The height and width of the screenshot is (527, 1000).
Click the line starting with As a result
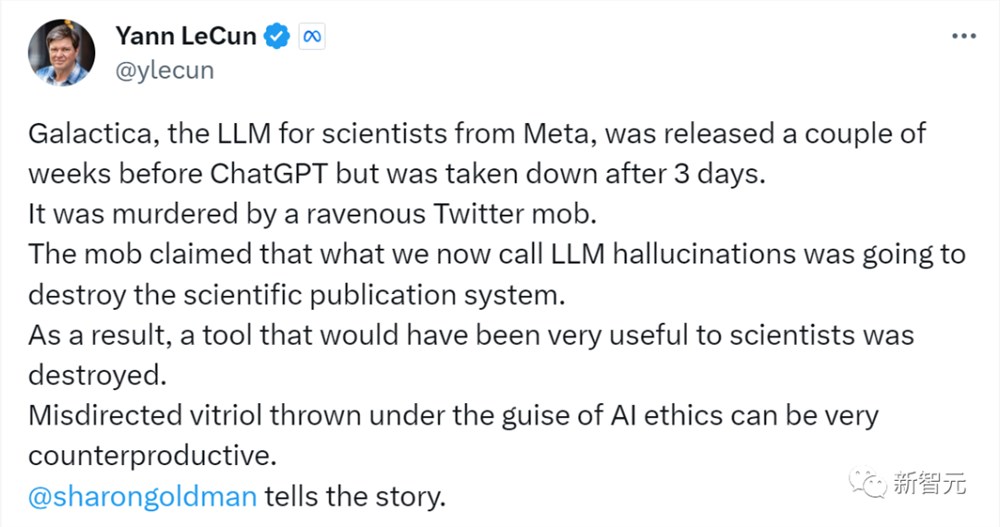470,334
